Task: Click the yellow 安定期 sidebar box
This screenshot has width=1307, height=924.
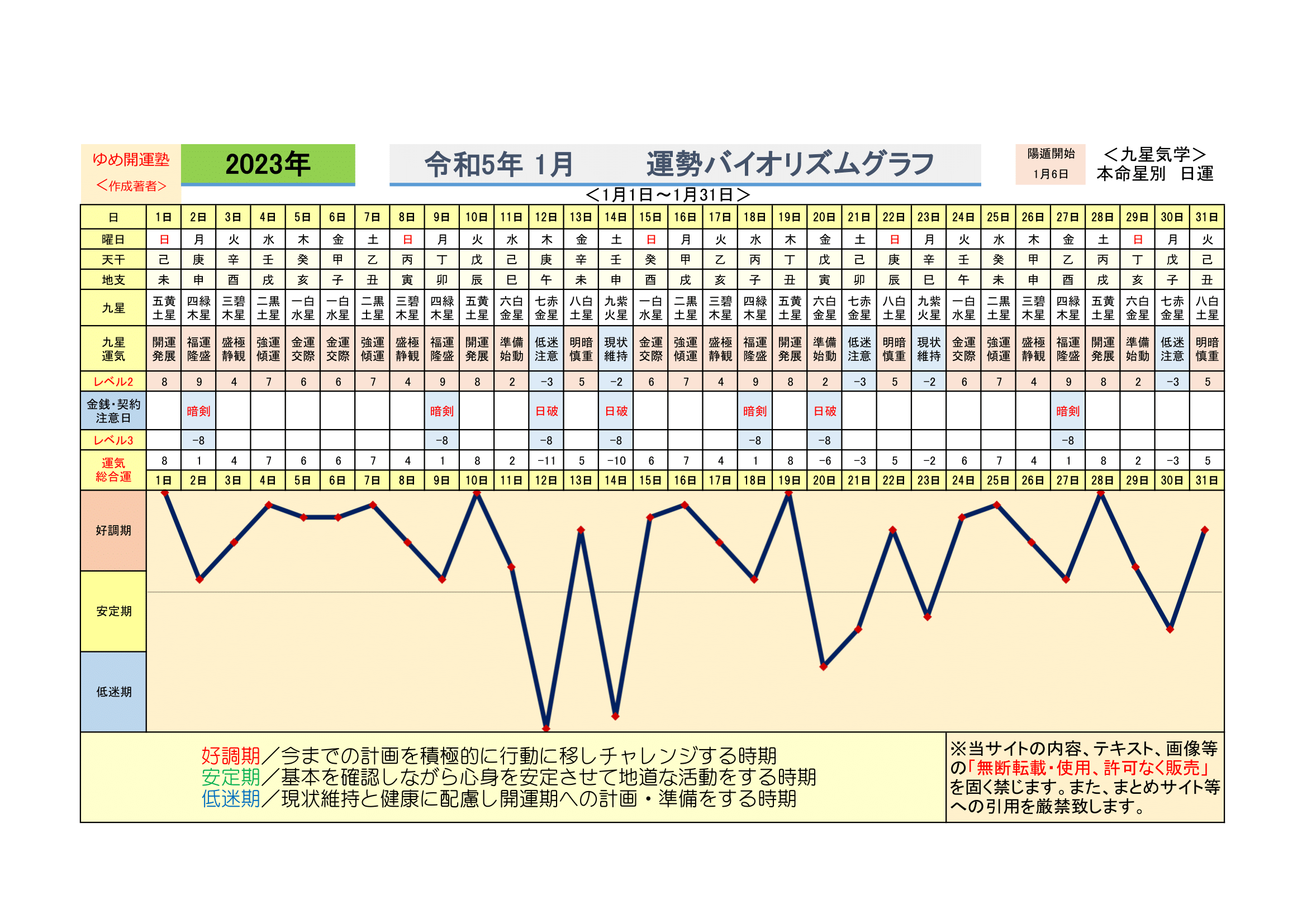Action: [113, 611]
